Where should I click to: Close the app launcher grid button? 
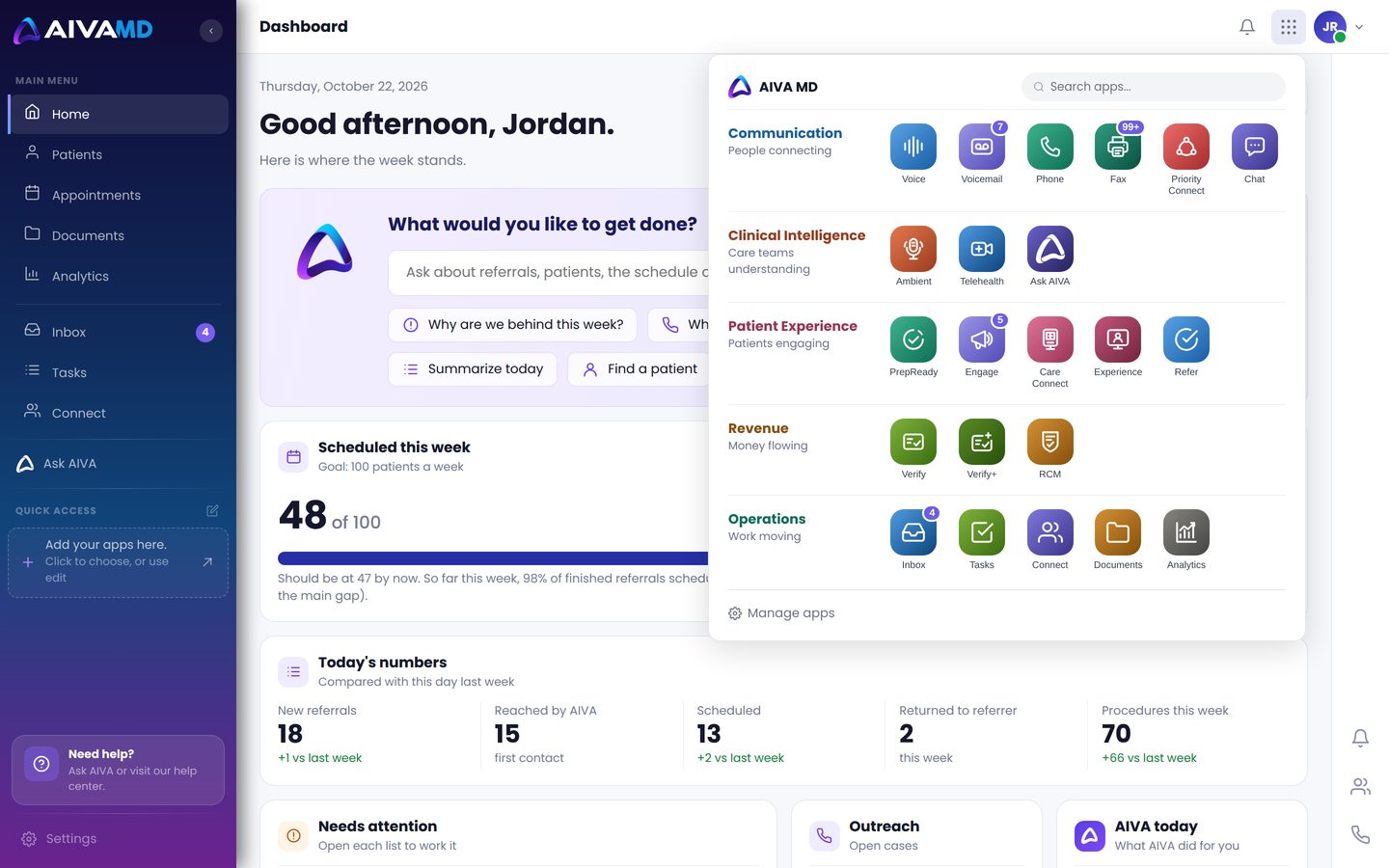click(x=1289, y=27)
